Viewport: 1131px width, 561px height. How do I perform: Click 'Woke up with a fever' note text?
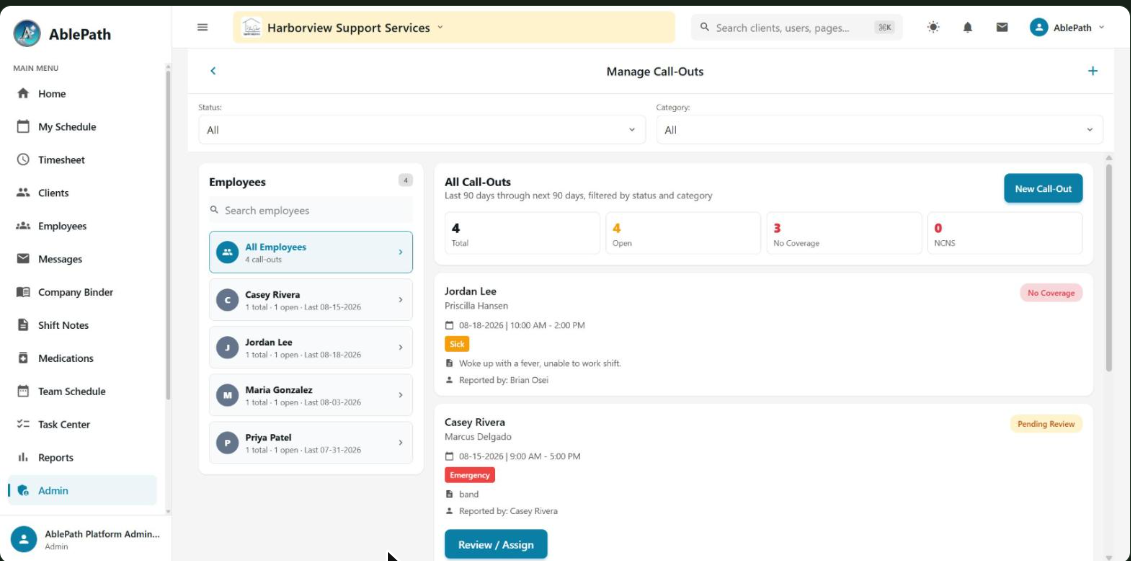(x=540, y=363)
